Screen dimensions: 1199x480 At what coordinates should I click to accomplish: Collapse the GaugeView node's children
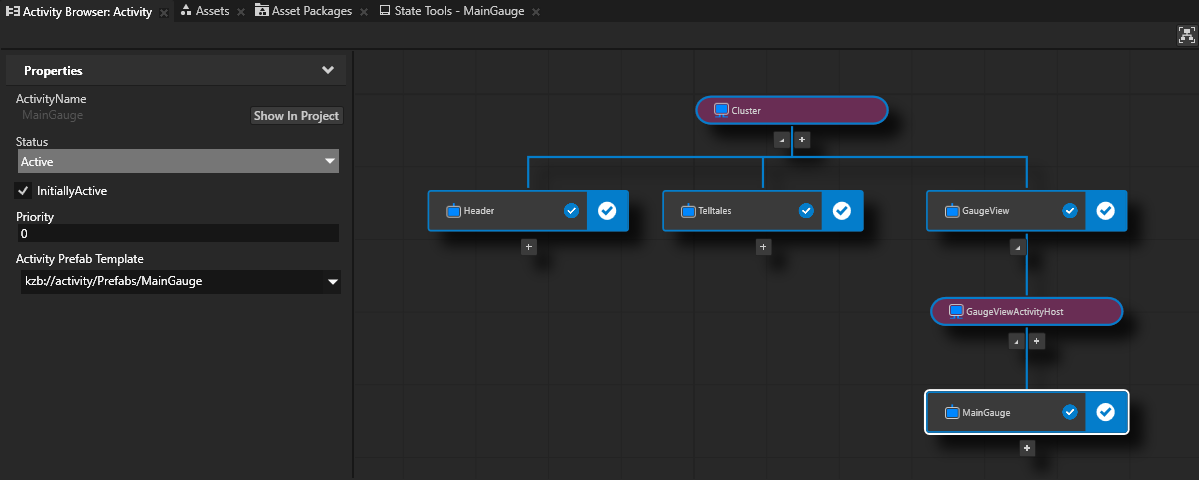pyautogui.click(x=1017, y=246)
